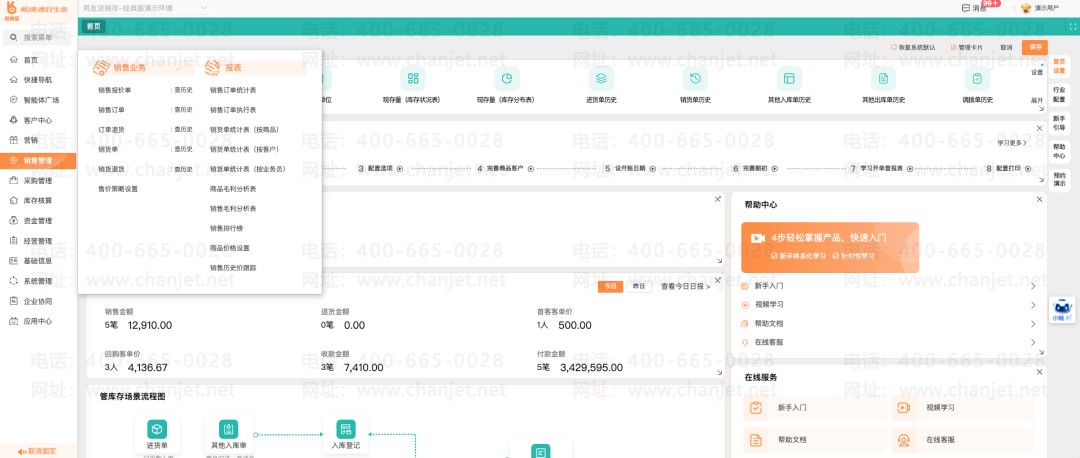The width and height of the screenshot is (1080, 458).
Task: Open 资金管理 in sidebar
Action: click(38, 221)
